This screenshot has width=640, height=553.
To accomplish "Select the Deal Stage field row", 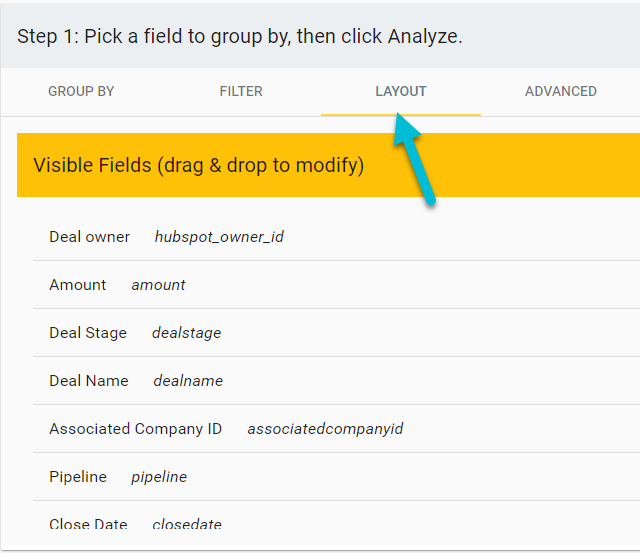I will click(x=336, y=333).
